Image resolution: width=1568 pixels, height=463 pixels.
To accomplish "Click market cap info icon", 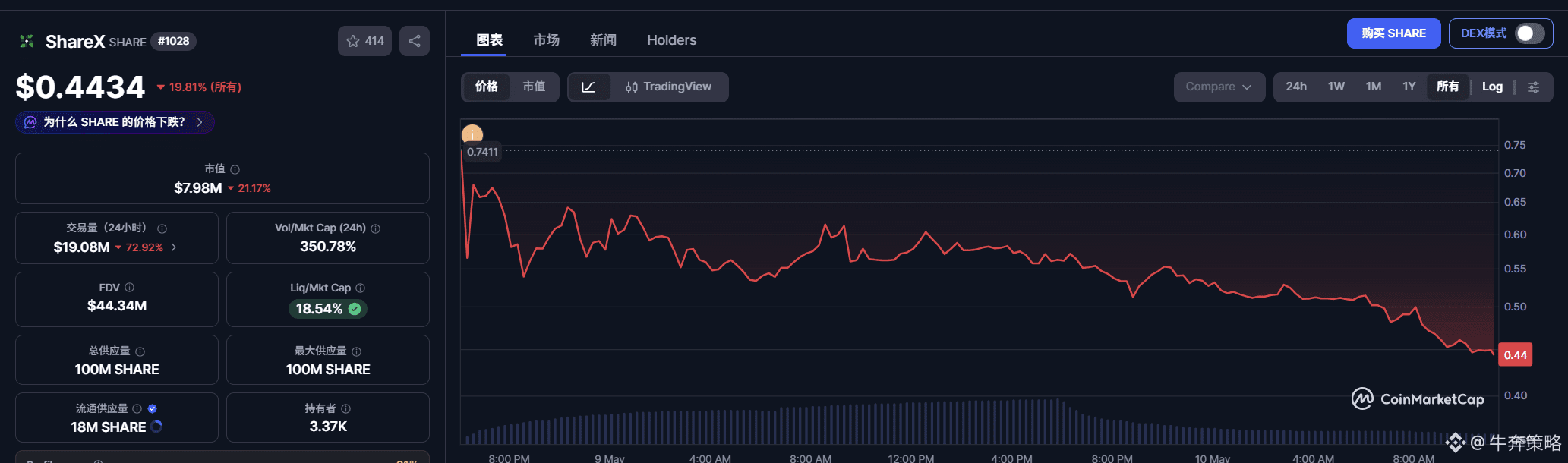I will 235,169.
